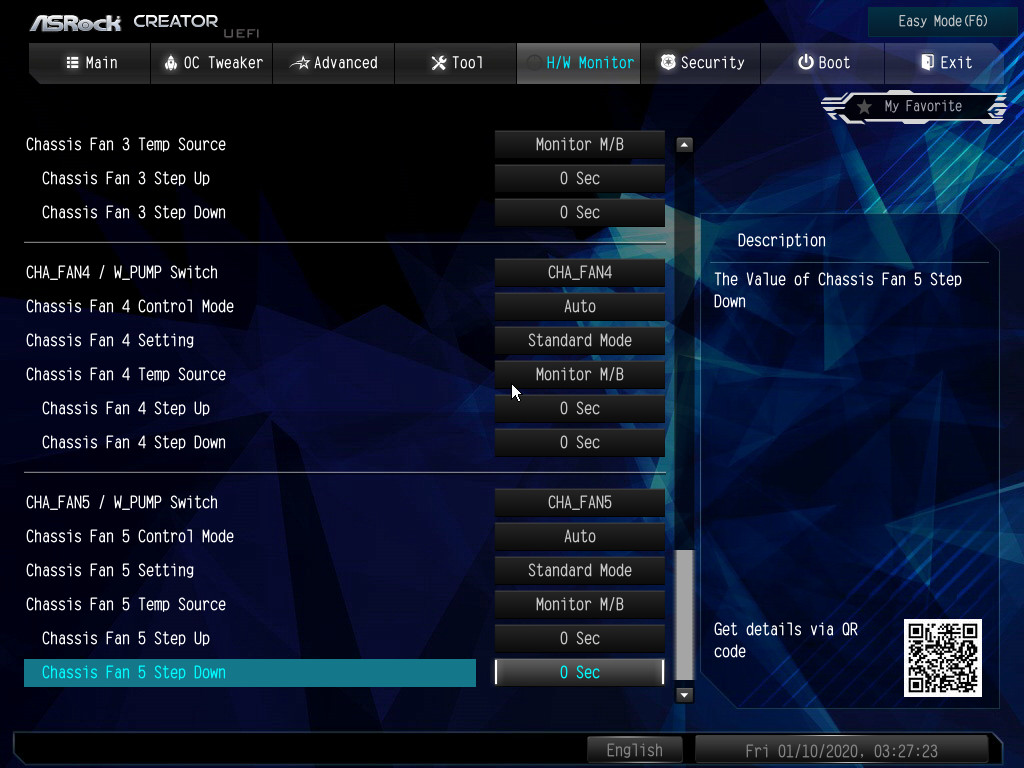Click the QR code image

942,657
